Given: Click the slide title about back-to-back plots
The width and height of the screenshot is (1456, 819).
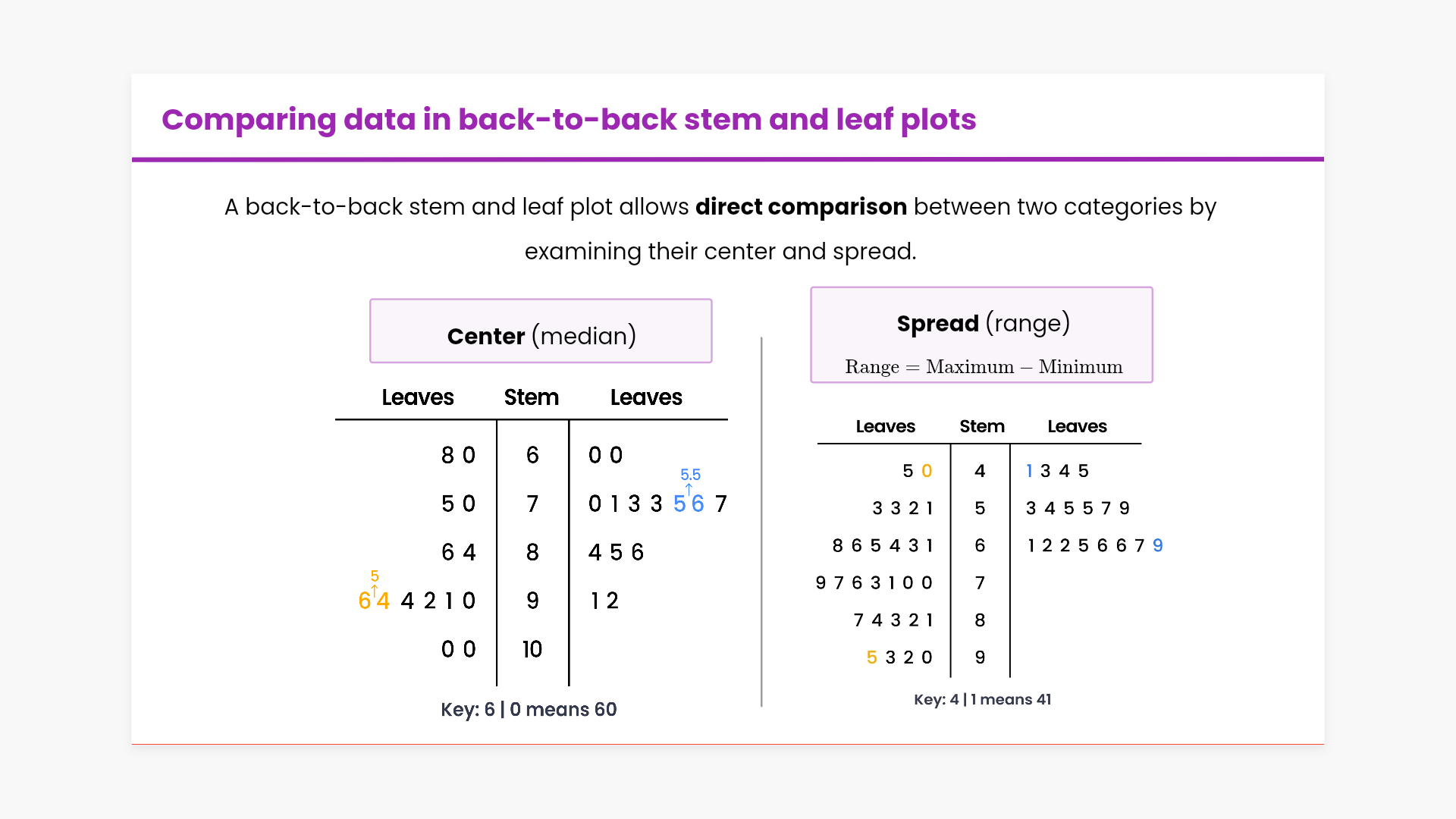Looking at the screenshot, I should click(x=569, y=120).
